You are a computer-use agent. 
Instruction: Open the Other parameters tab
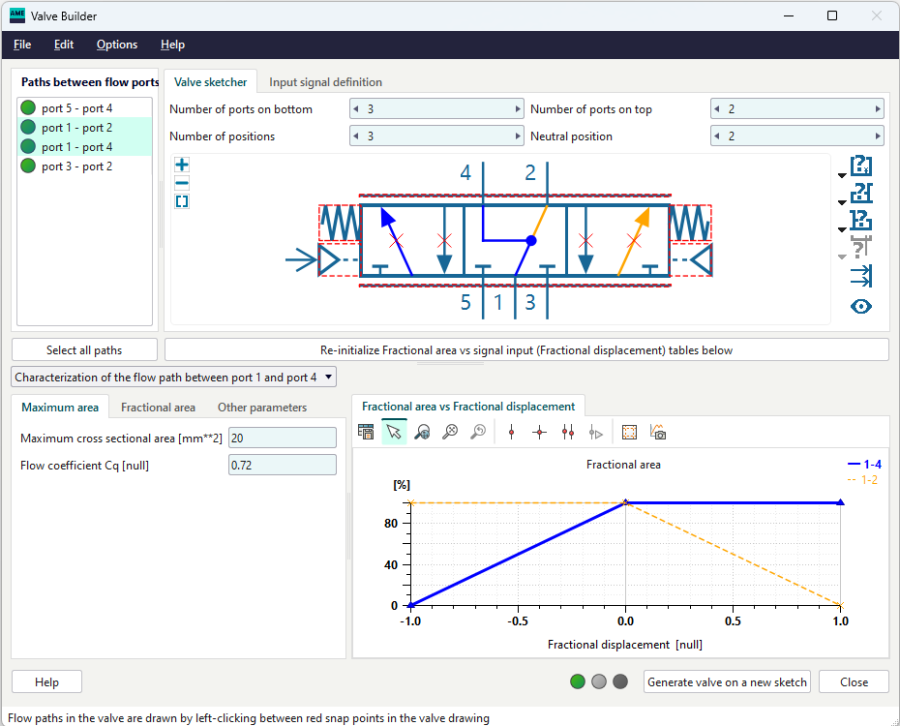click(262, 407)
